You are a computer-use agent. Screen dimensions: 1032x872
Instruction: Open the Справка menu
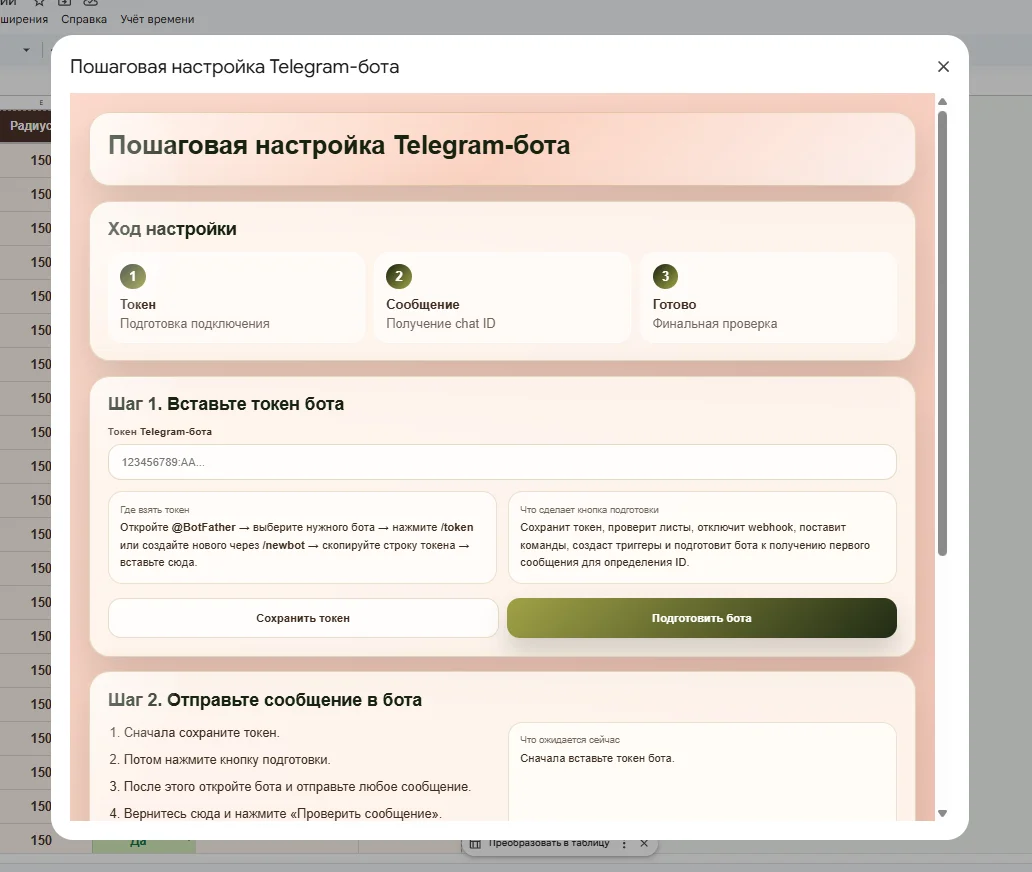(84, 19)
